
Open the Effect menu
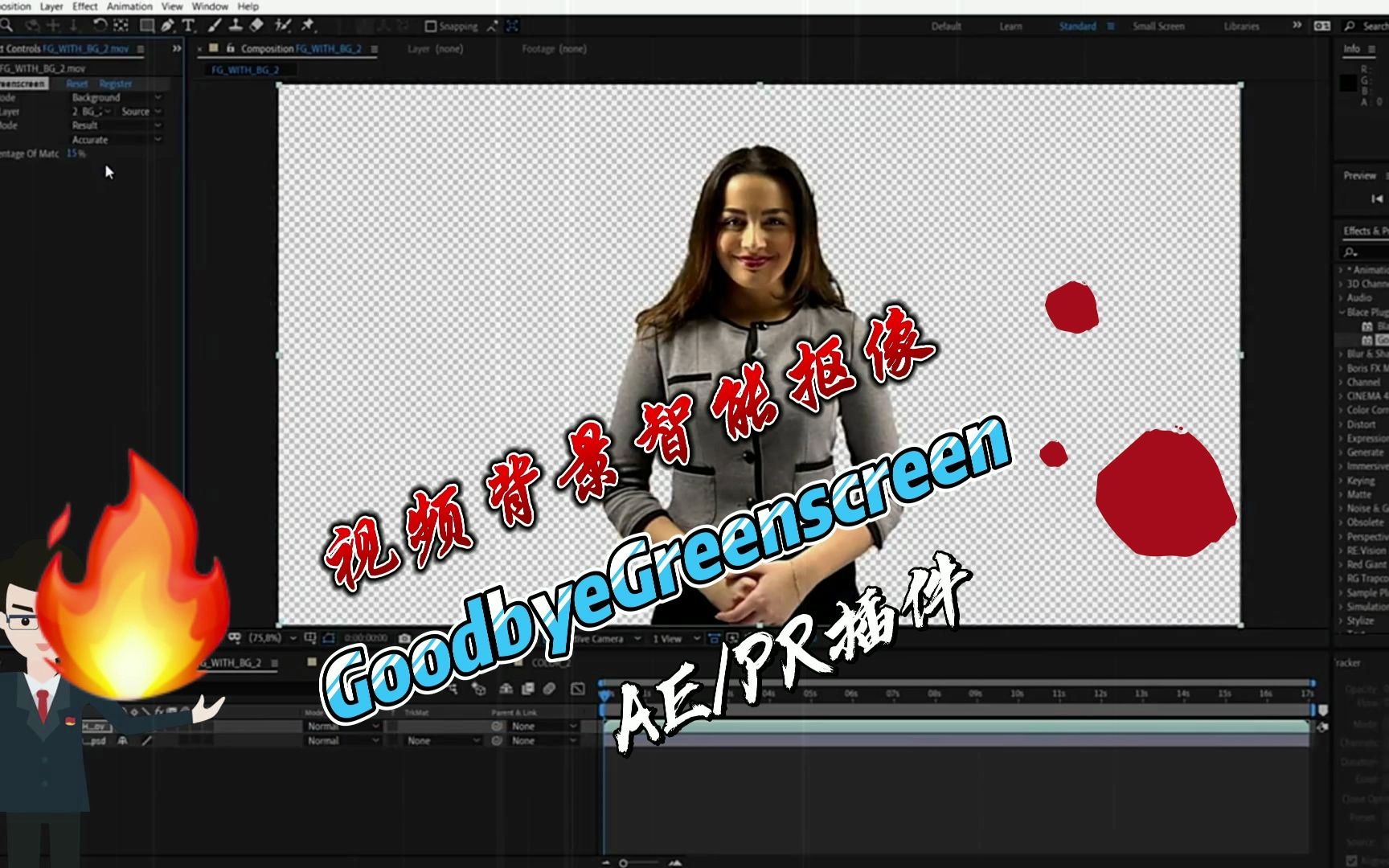coord(84,6)
